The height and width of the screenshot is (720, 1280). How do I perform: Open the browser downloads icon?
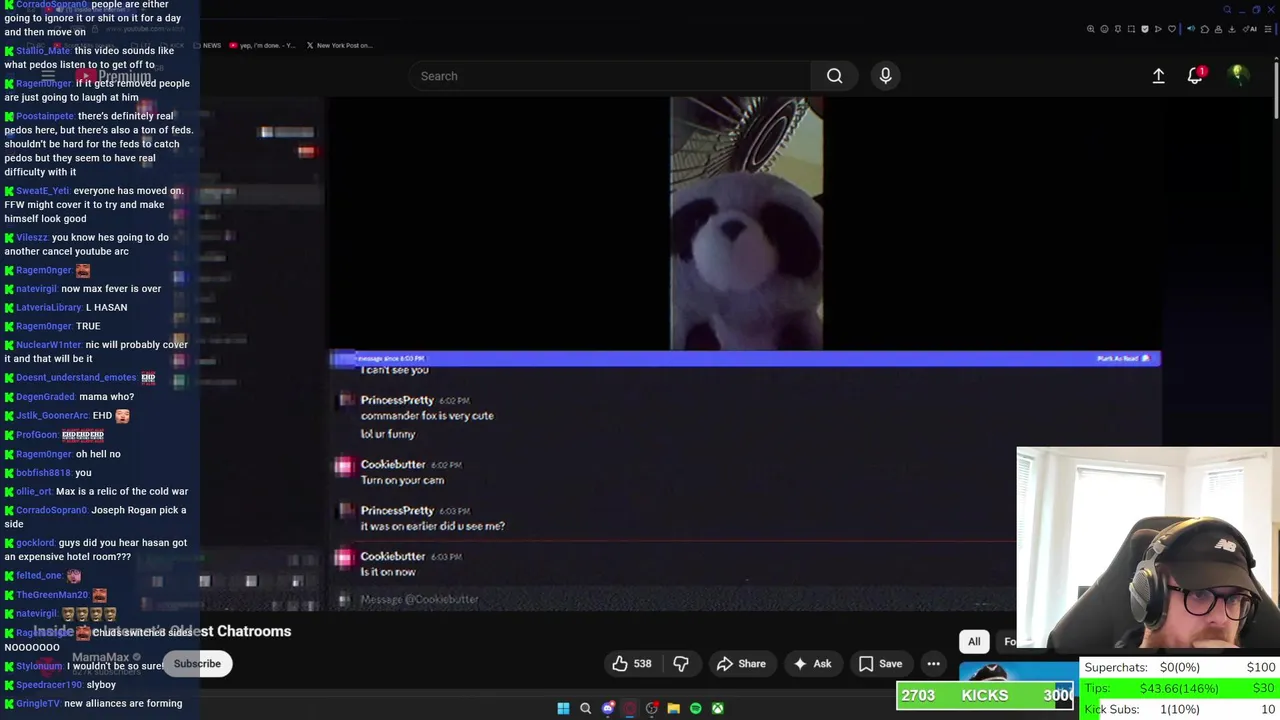[x=1232, y=29]
